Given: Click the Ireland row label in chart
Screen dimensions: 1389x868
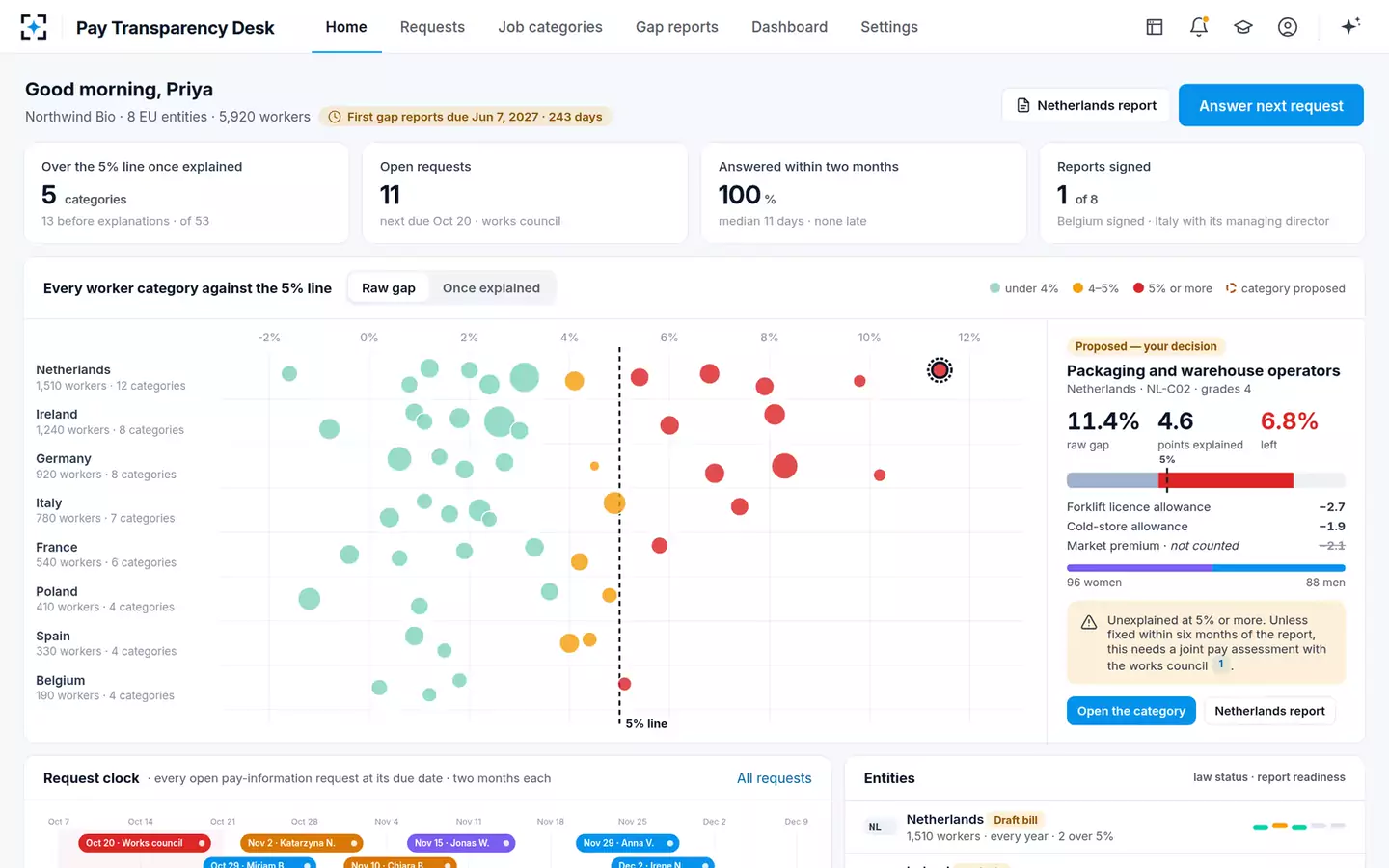Looking at the screenshot, I should click(110, 421).
